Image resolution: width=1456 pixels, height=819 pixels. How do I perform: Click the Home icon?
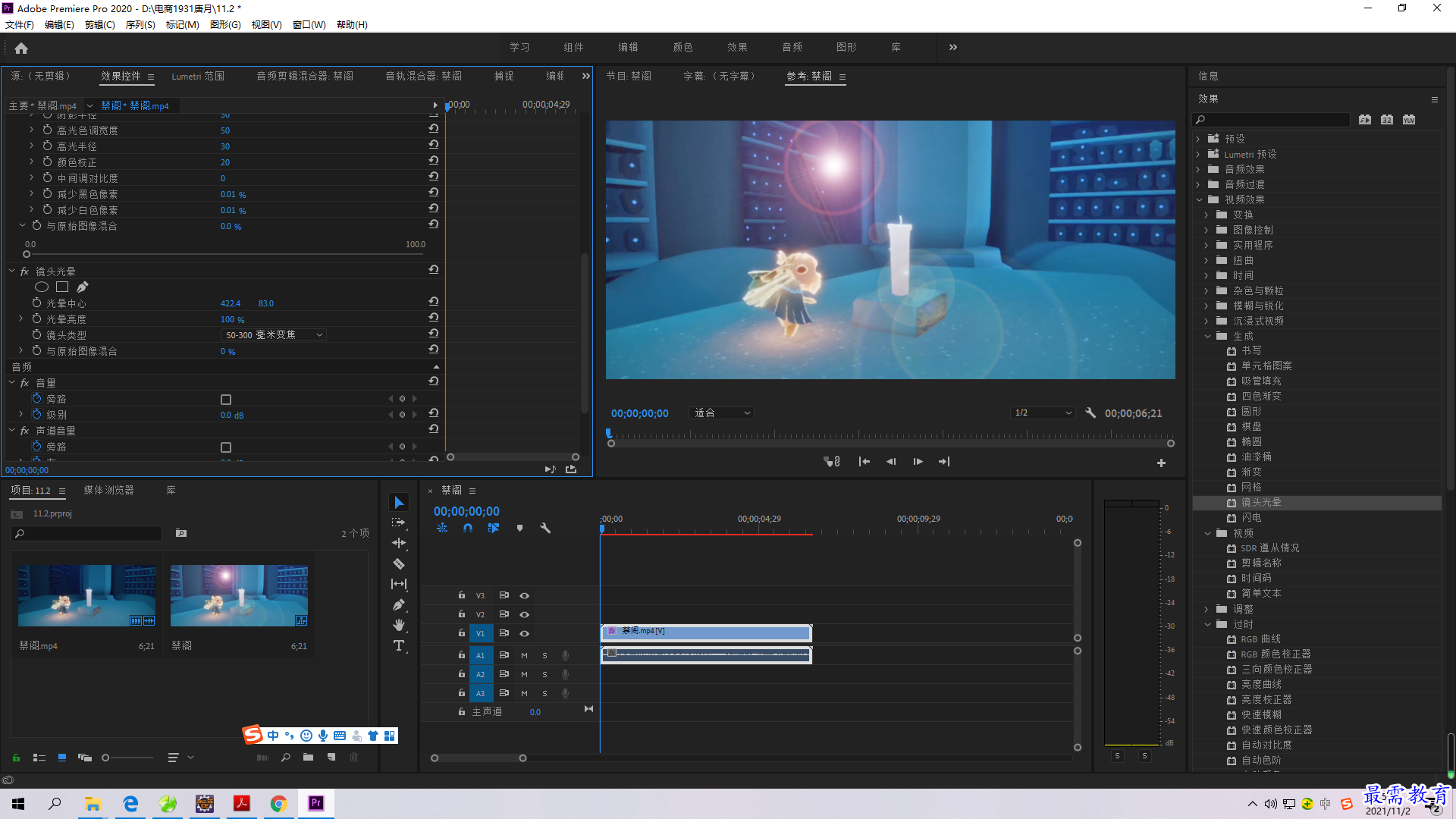[x=21, y=48]
